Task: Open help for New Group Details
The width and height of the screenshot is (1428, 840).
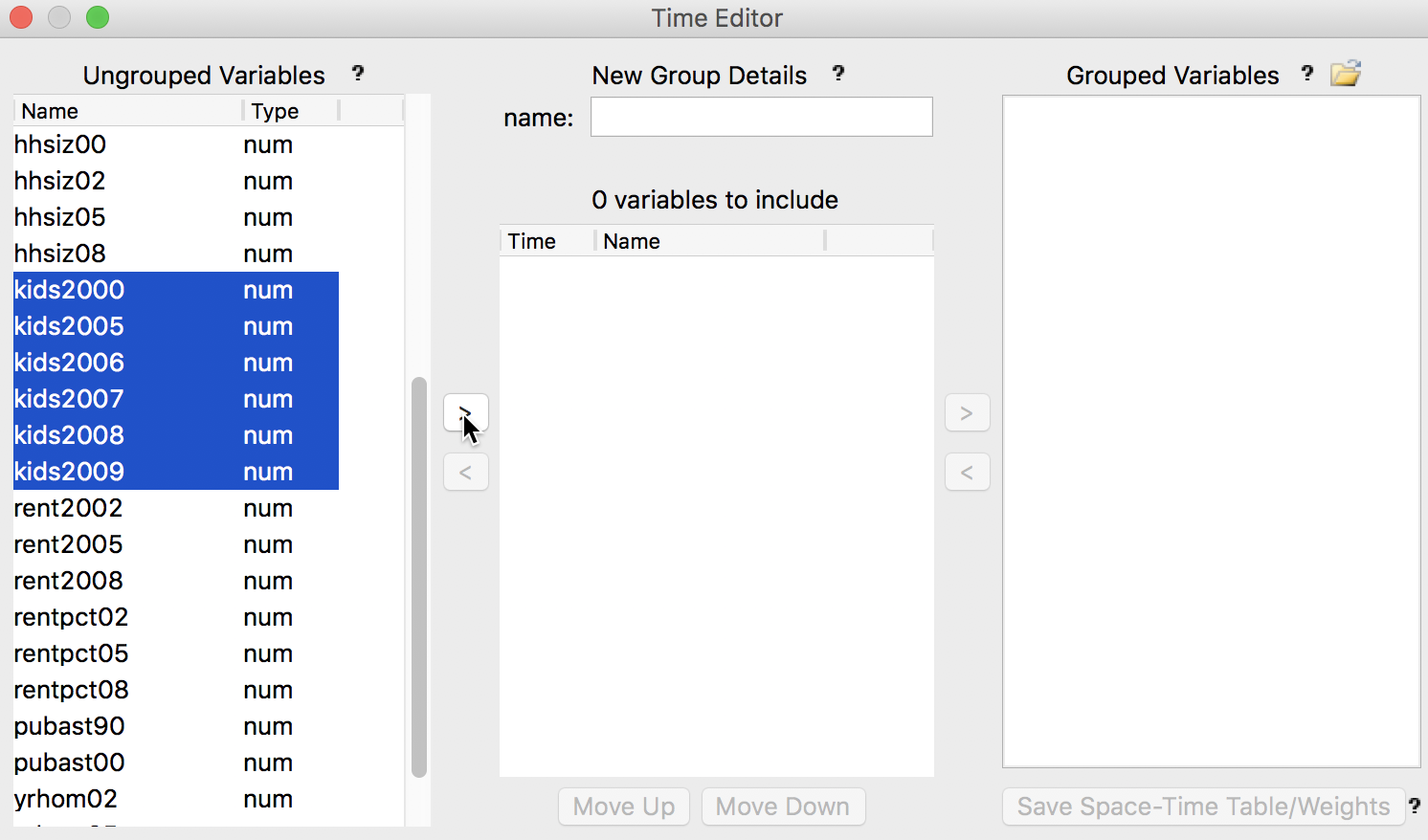Action: (838, 74)
